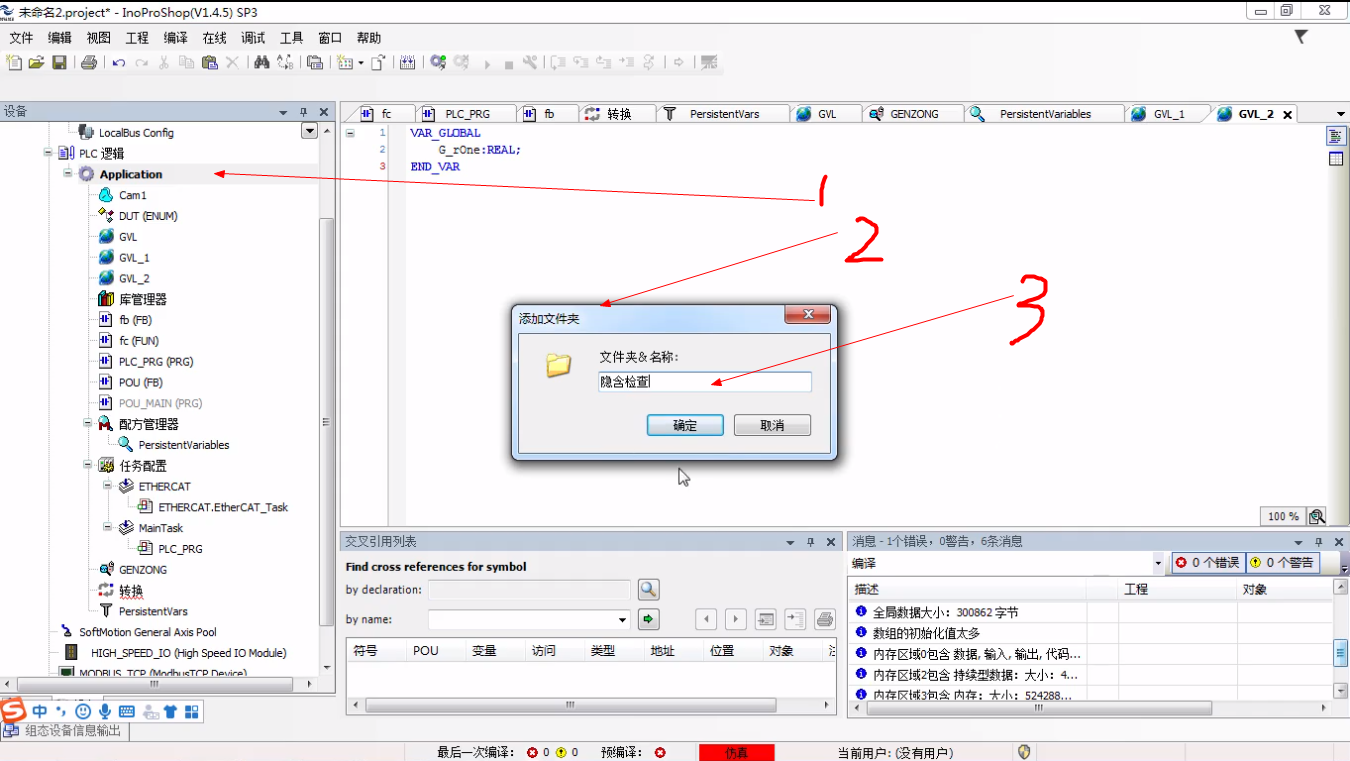Select 库管理器 in device tree
The image size is (1350, 761).
[142, 299]
